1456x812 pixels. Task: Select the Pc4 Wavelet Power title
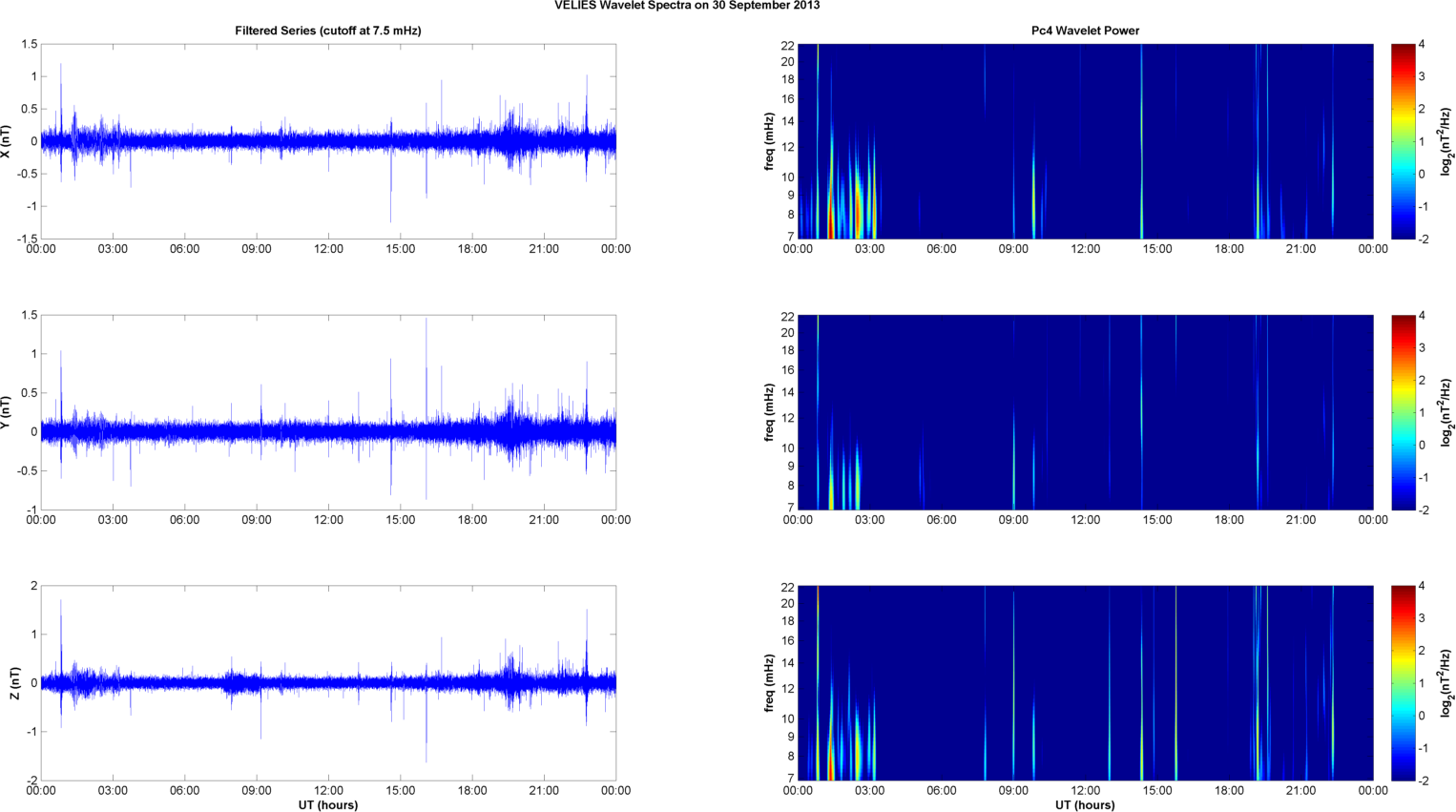pos(1085,31)
